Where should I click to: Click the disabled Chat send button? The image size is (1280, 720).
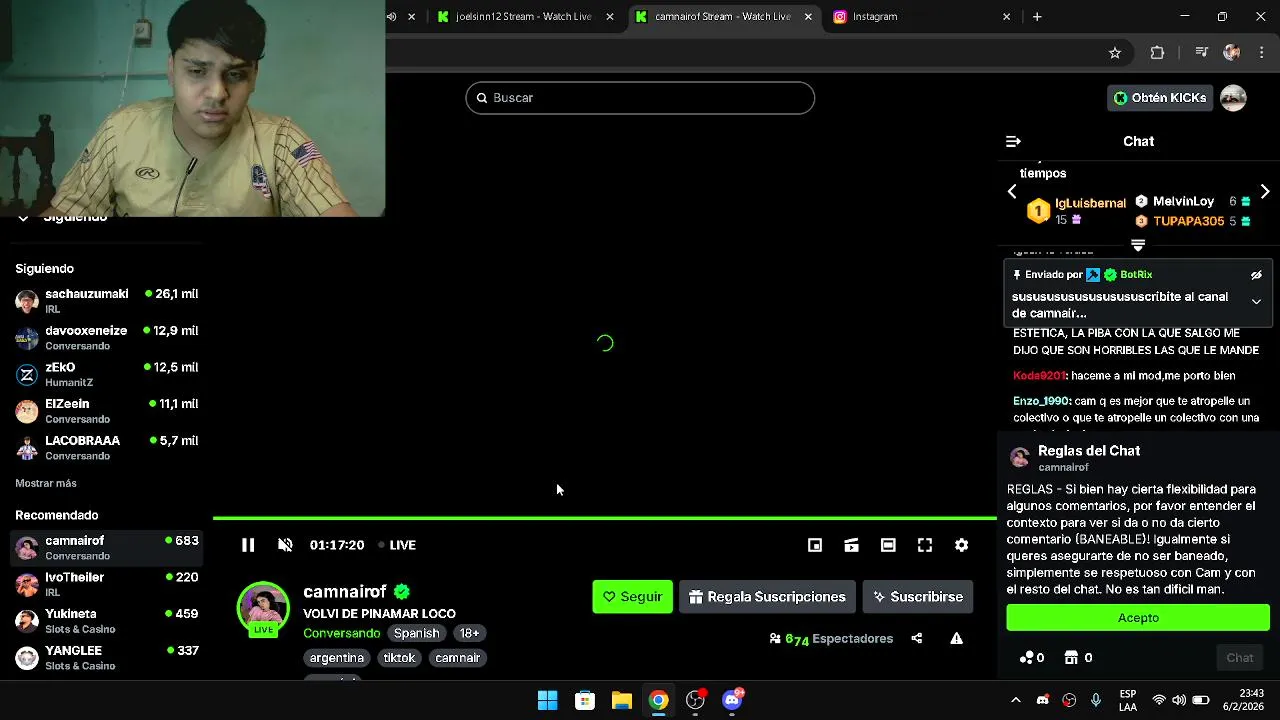click(1240, 658)
